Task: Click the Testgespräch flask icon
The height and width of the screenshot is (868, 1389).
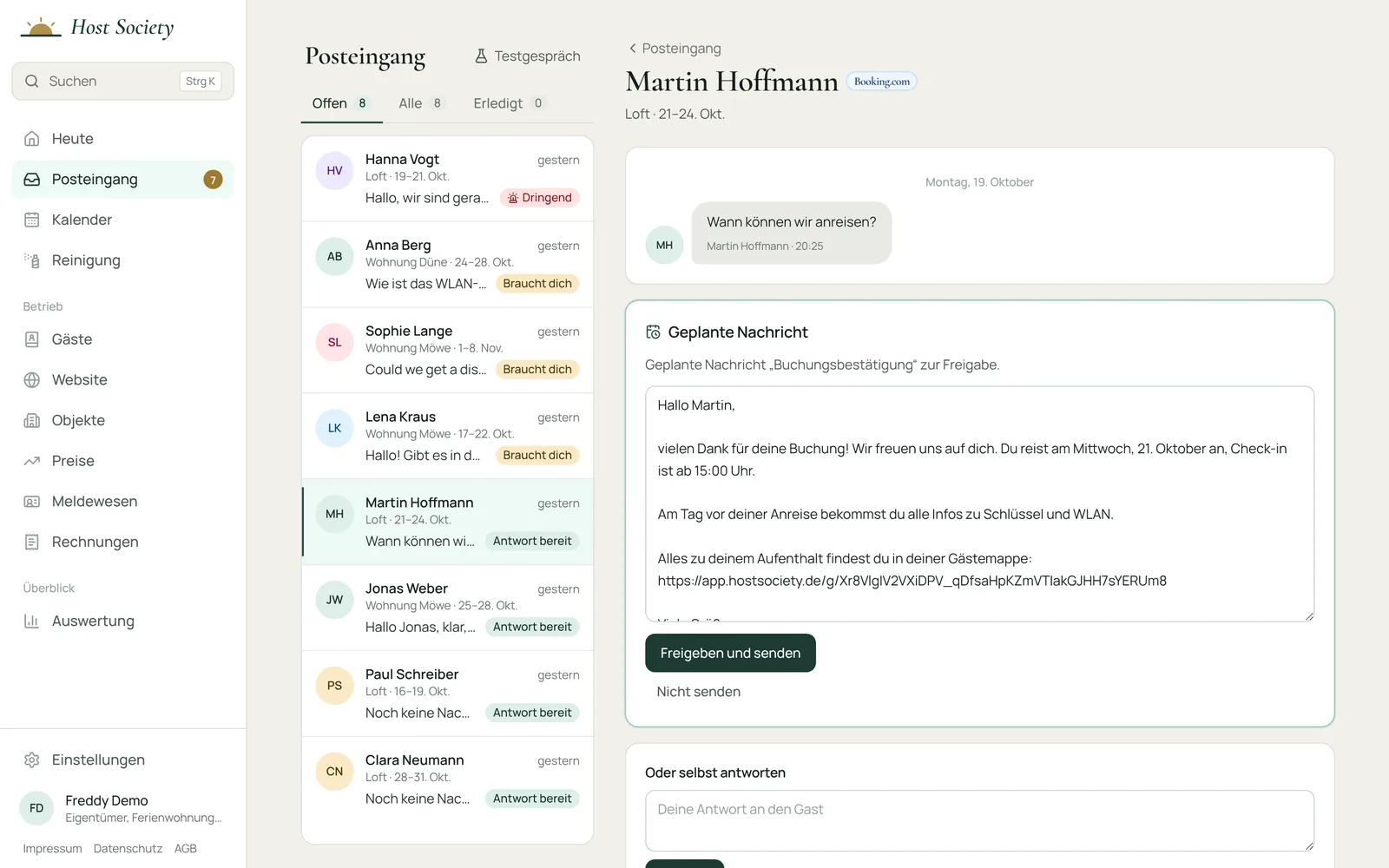Action: point(481,56)
